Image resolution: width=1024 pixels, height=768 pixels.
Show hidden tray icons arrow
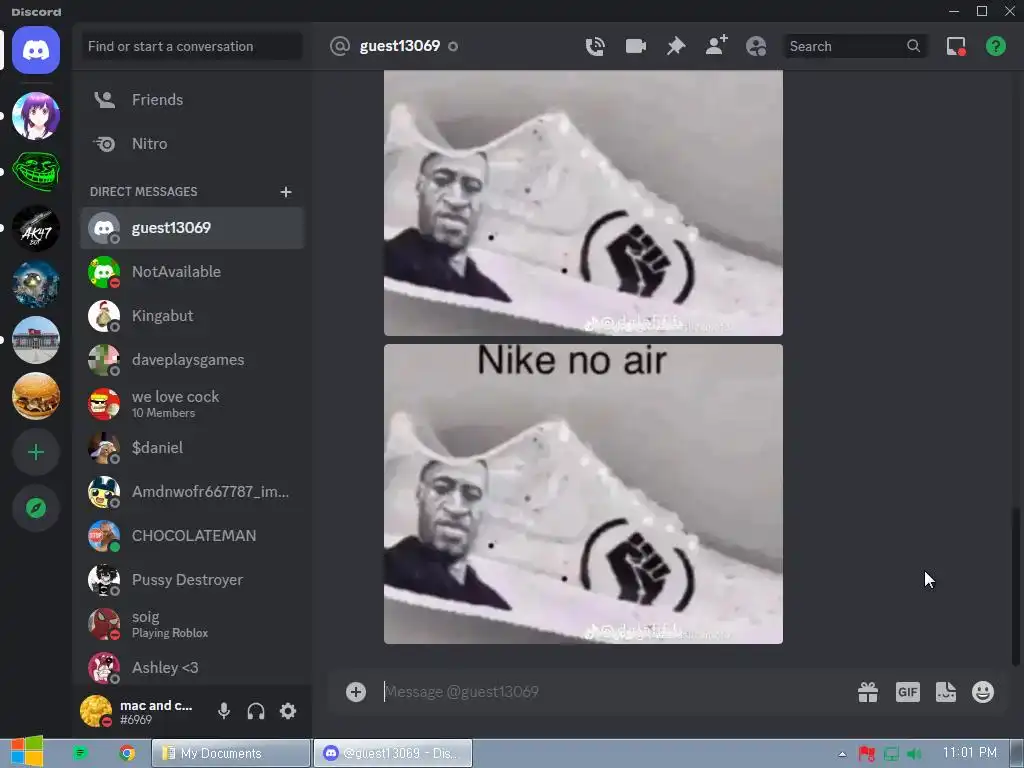click(x=842, y=754)
